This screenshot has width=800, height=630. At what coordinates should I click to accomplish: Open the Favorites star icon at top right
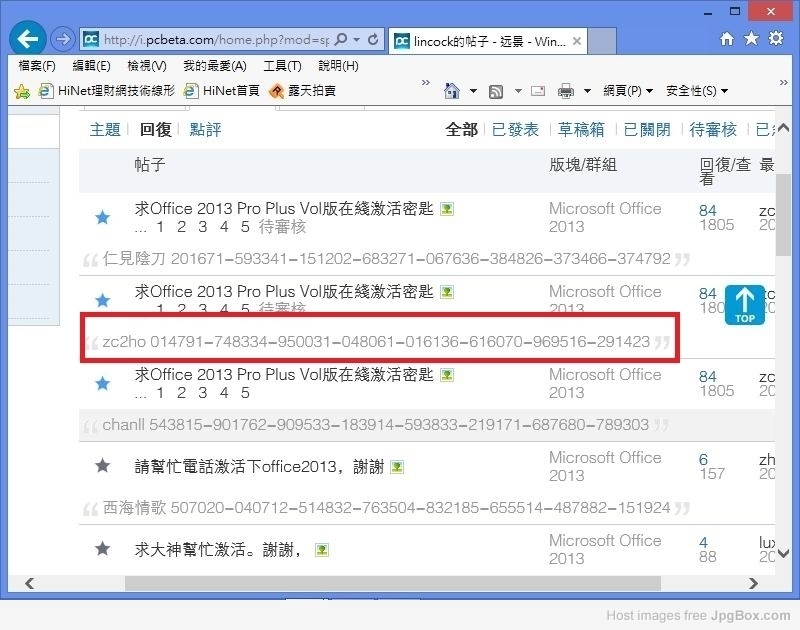750,39
